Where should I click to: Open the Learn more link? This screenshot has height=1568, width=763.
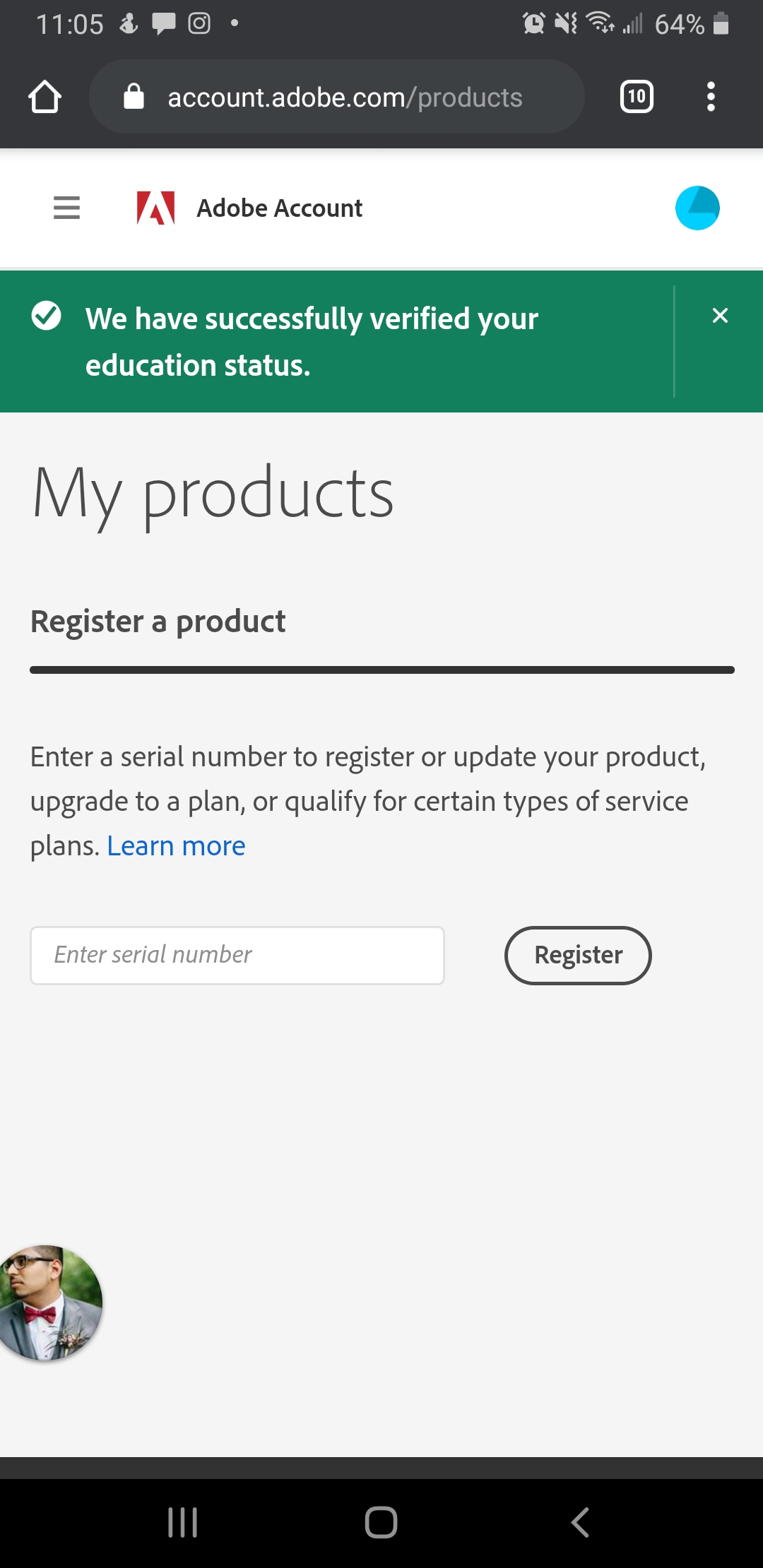[x=176, y=845]
